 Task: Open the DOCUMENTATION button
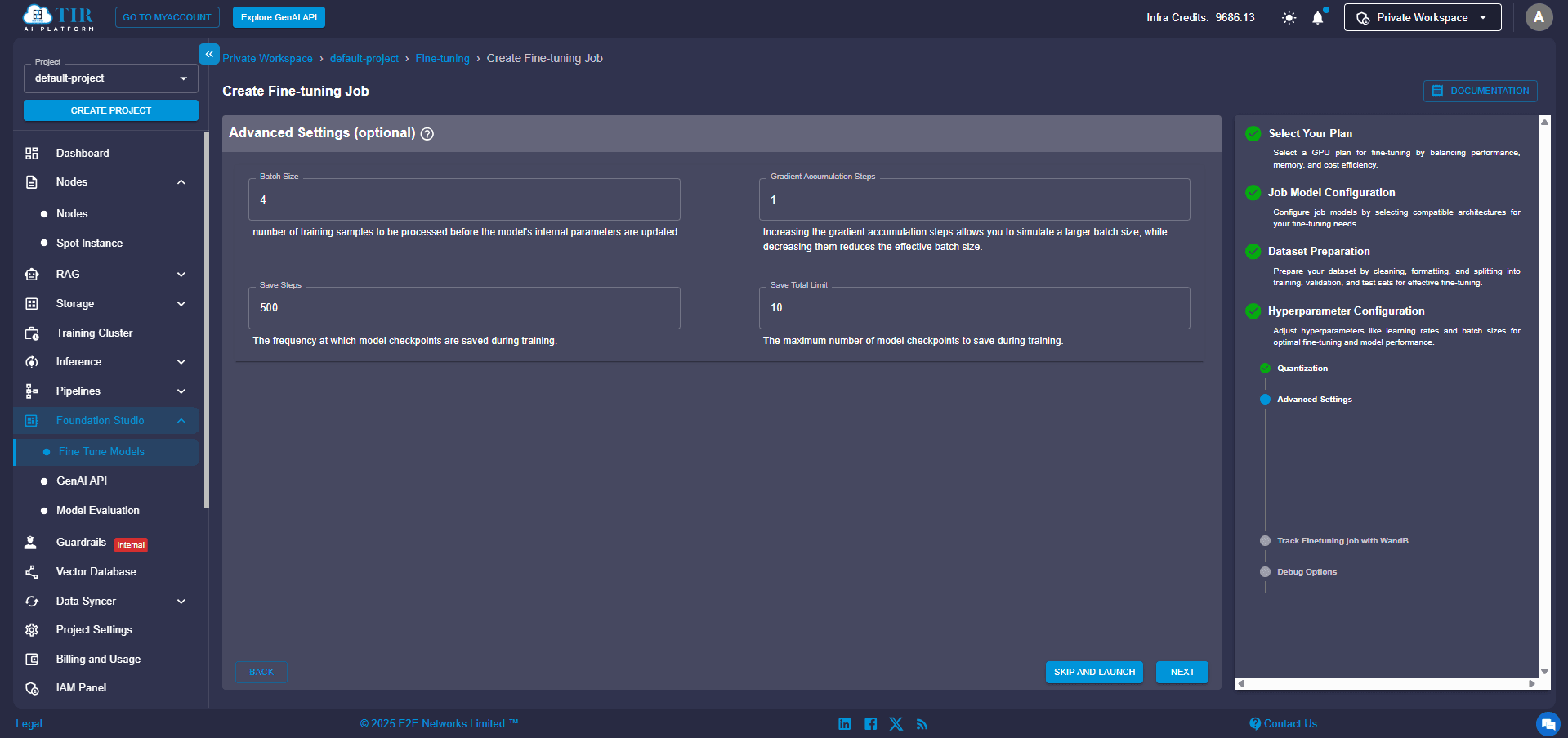[x=1480, y=91]
